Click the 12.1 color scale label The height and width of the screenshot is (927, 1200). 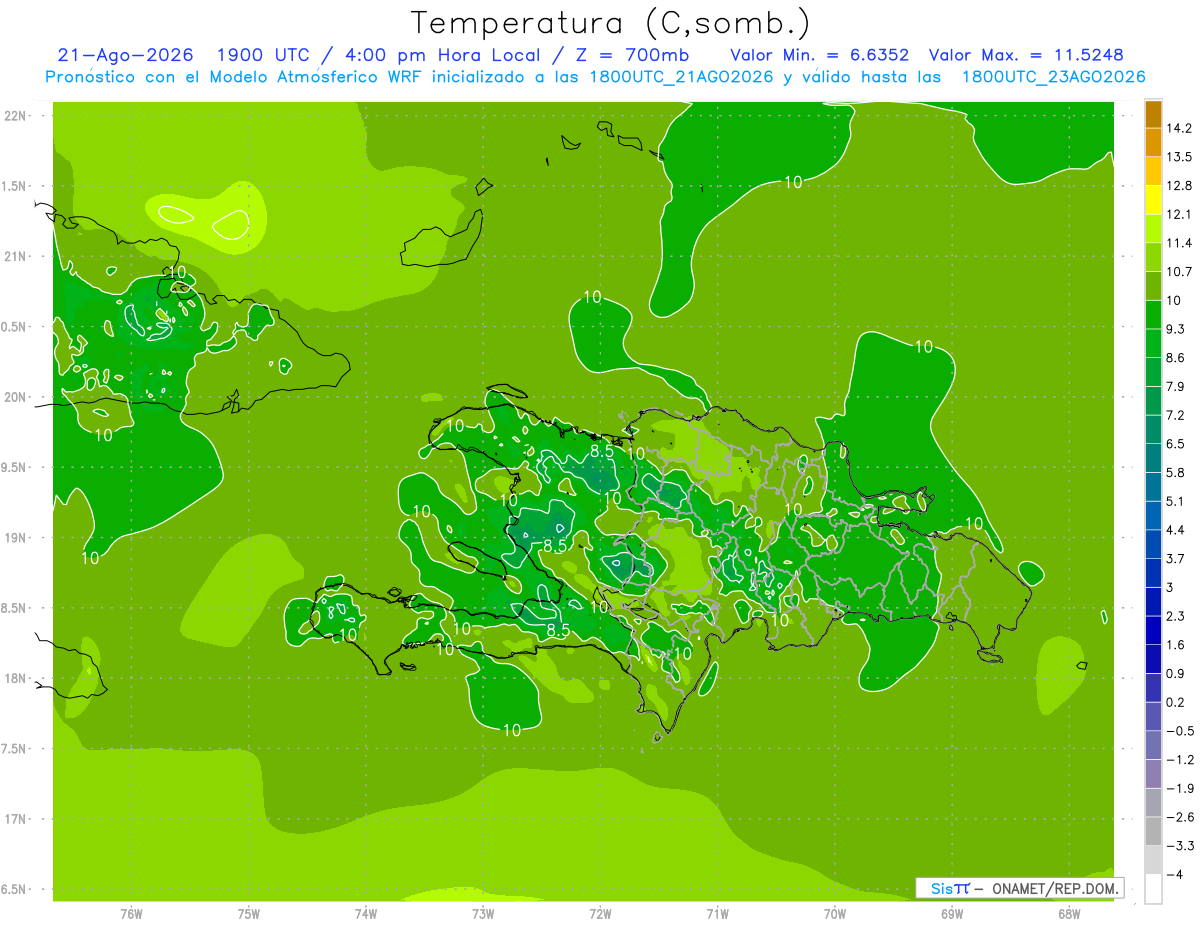(1179, 214)
